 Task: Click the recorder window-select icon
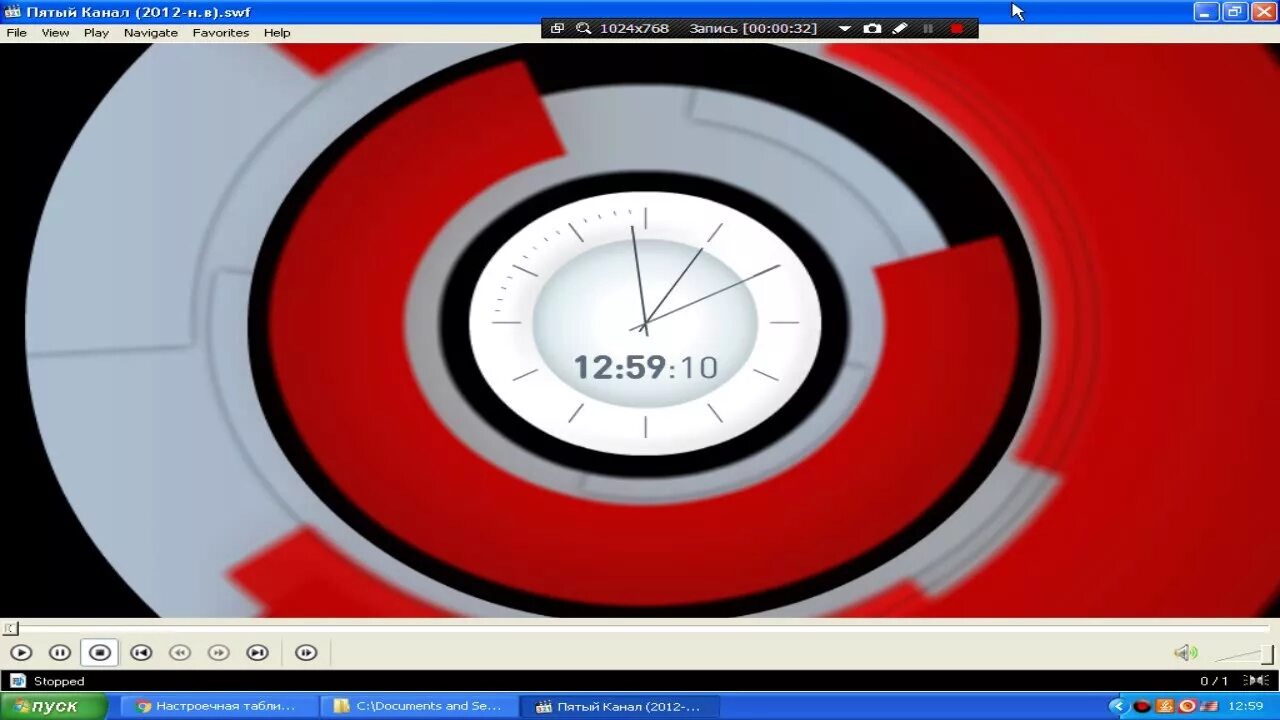557,28
